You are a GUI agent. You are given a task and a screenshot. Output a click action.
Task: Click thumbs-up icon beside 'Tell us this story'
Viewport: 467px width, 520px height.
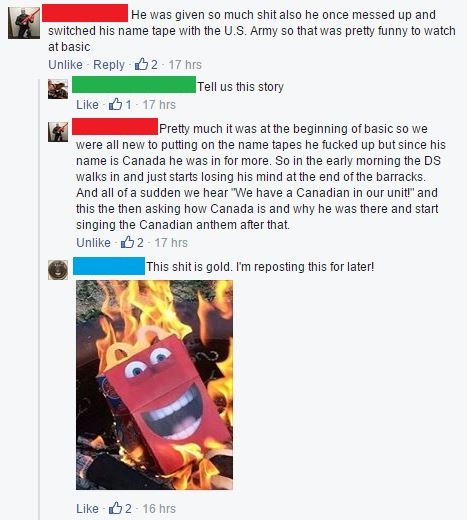(x=116, y=104)
